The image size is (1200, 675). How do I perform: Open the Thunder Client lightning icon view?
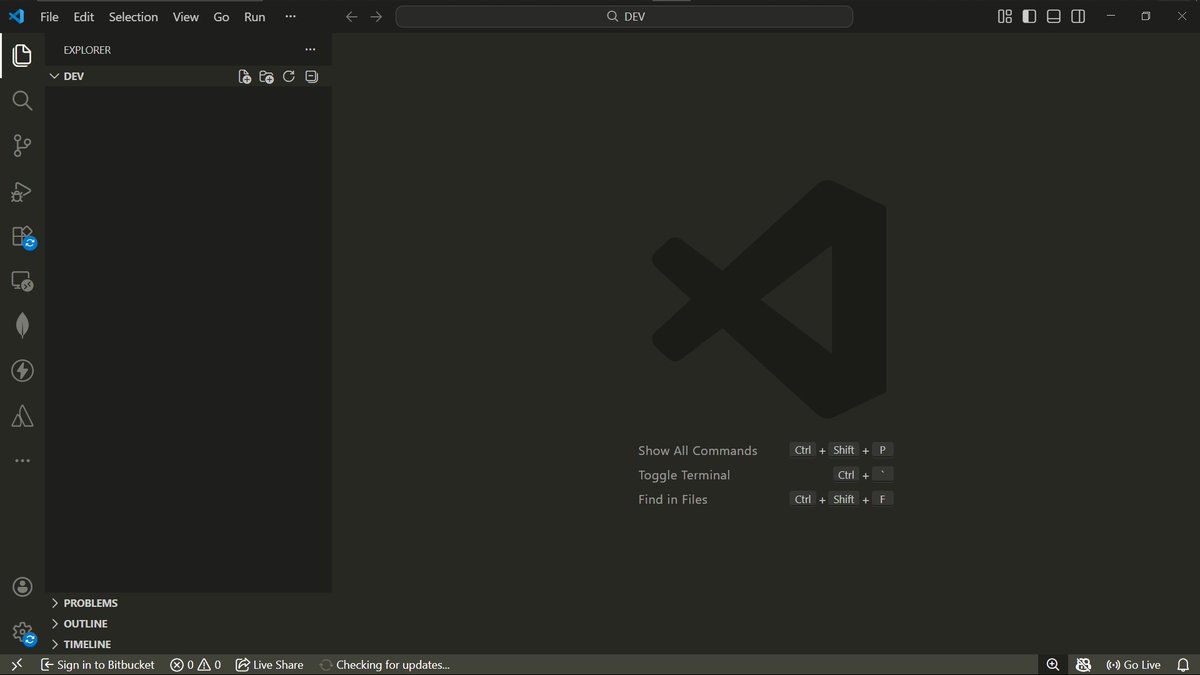pyautogui.click(x=22, y=371)
